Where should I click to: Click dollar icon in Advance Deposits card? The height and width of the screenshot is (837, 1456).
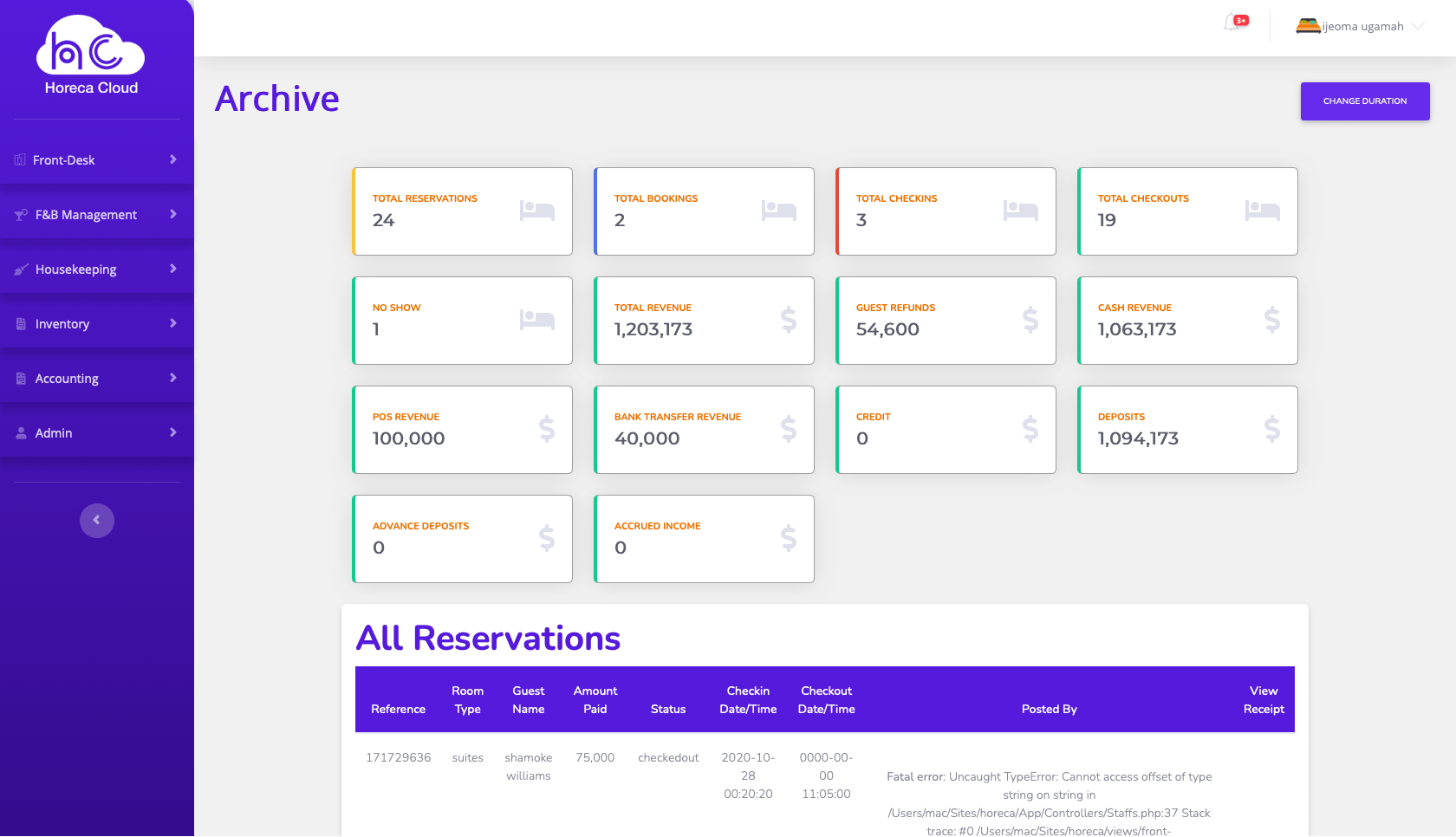[x=547, y=539]
